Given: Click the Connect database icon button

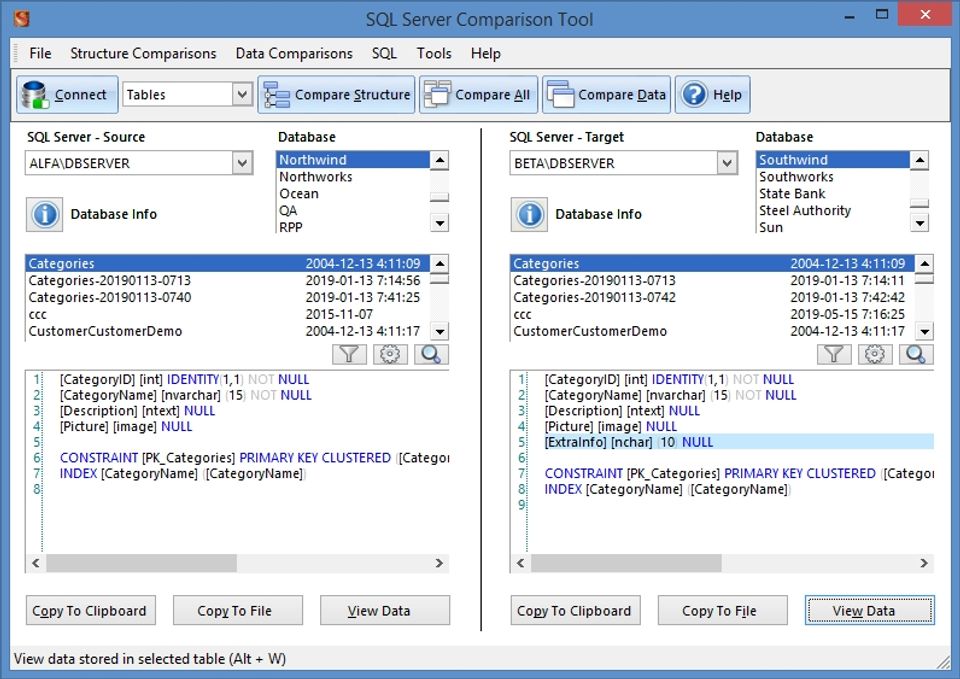Looking at the screenshot, I should [x=67, y=94].
